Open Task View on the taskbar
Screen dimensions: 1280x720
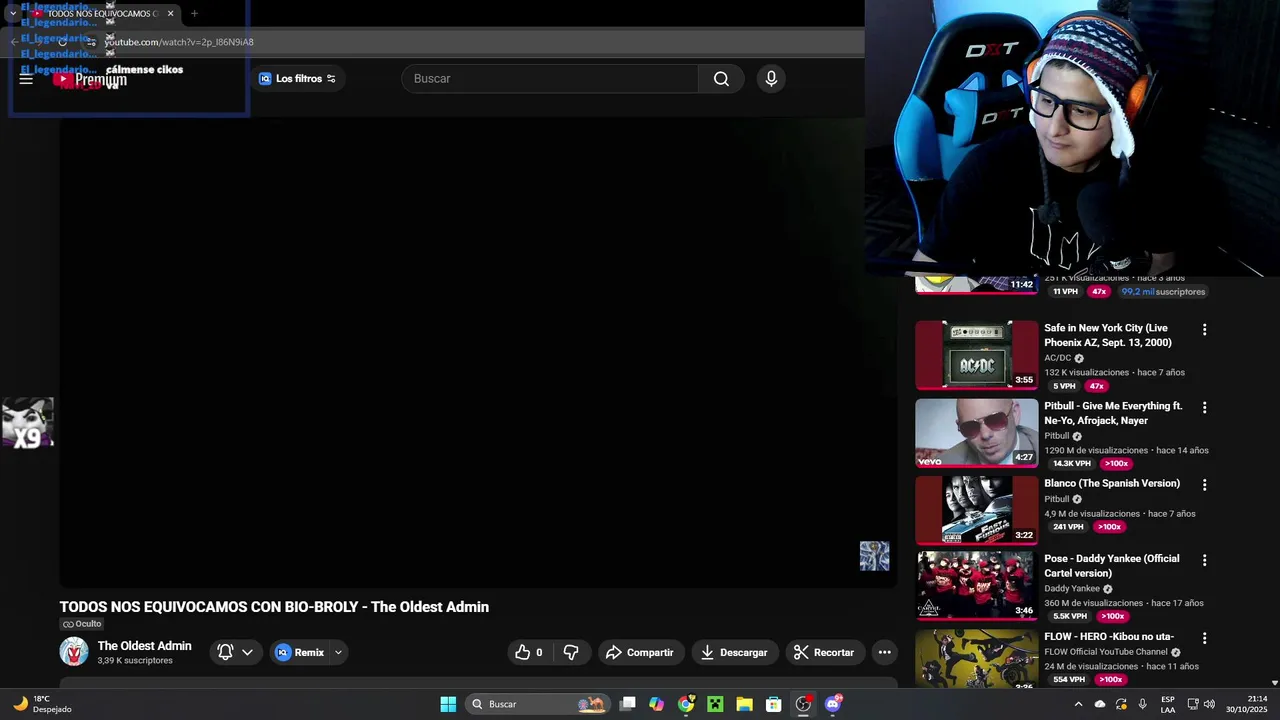click(627, 704)
